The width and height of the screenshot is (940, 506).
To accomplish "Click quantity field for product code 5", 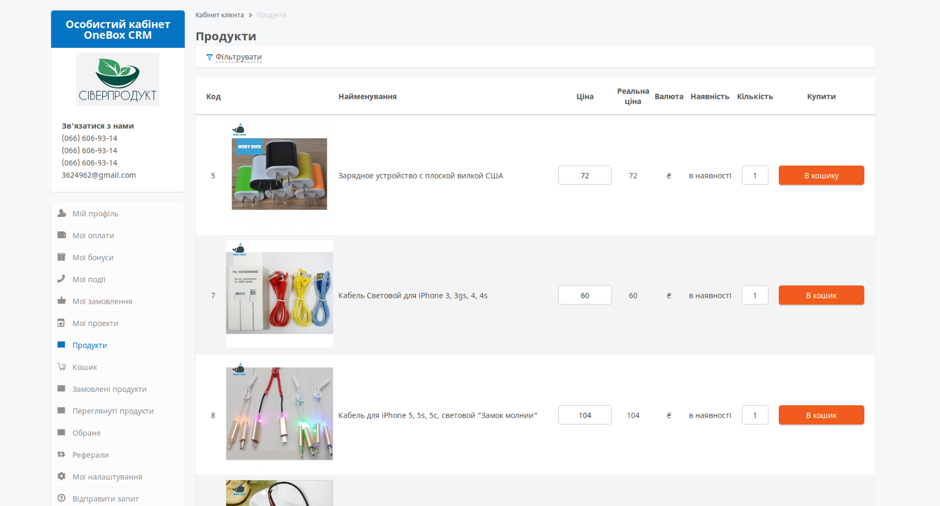I will pos(755,176).
